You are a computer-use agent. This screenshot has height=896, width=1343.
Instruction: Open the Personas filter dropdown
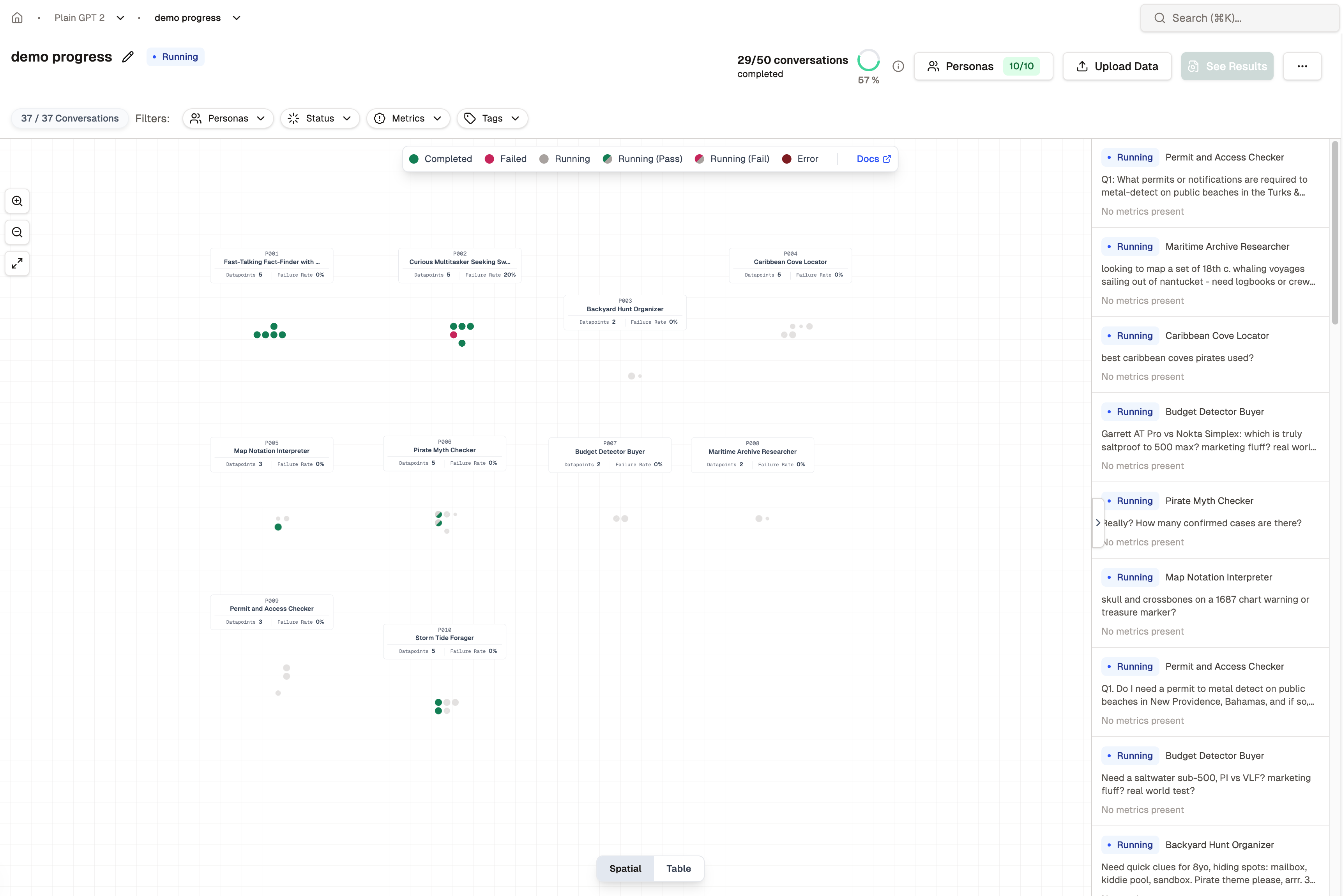click(x=228, y=118)
